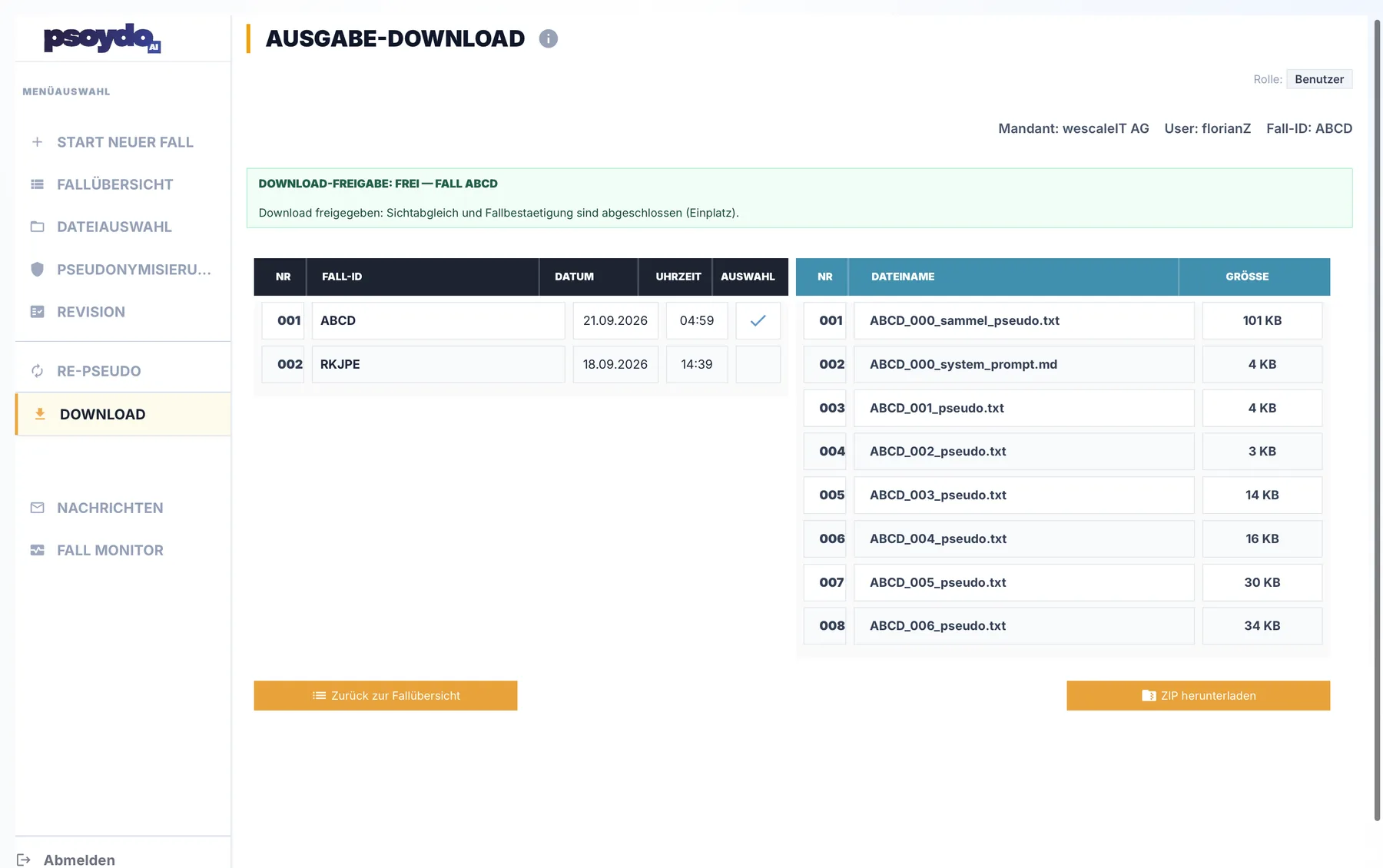
Task: Click Mandant: wescaleIT AG label
Action: (1073, 128)
